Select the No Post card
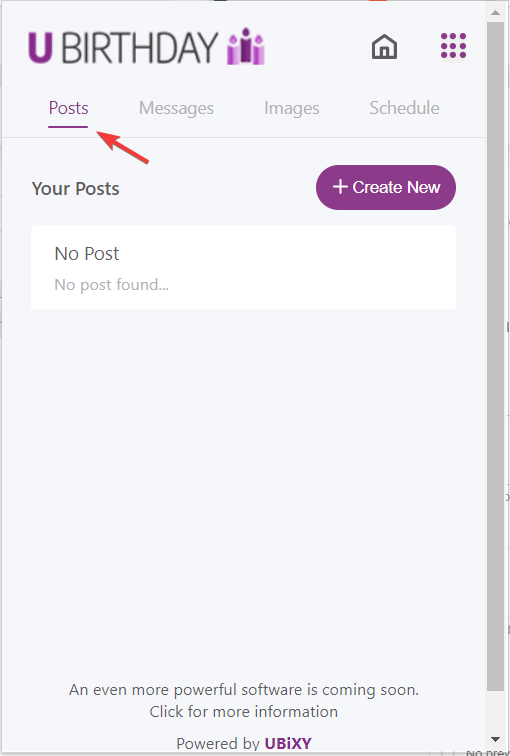This screenshot has width=510, height=756. pyautogui.click(x=243, y=267)
